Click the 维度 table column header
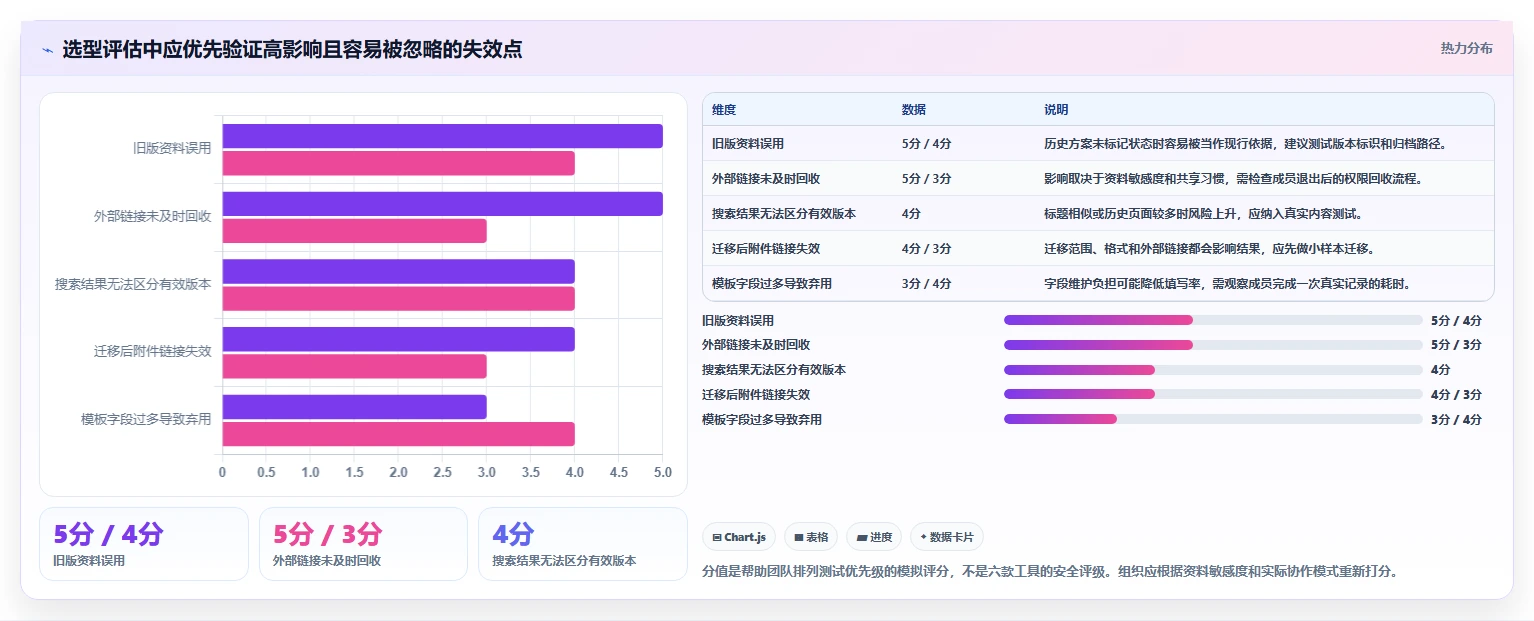This screenshot has width=1534, height=621. click(x=724, y=110)
